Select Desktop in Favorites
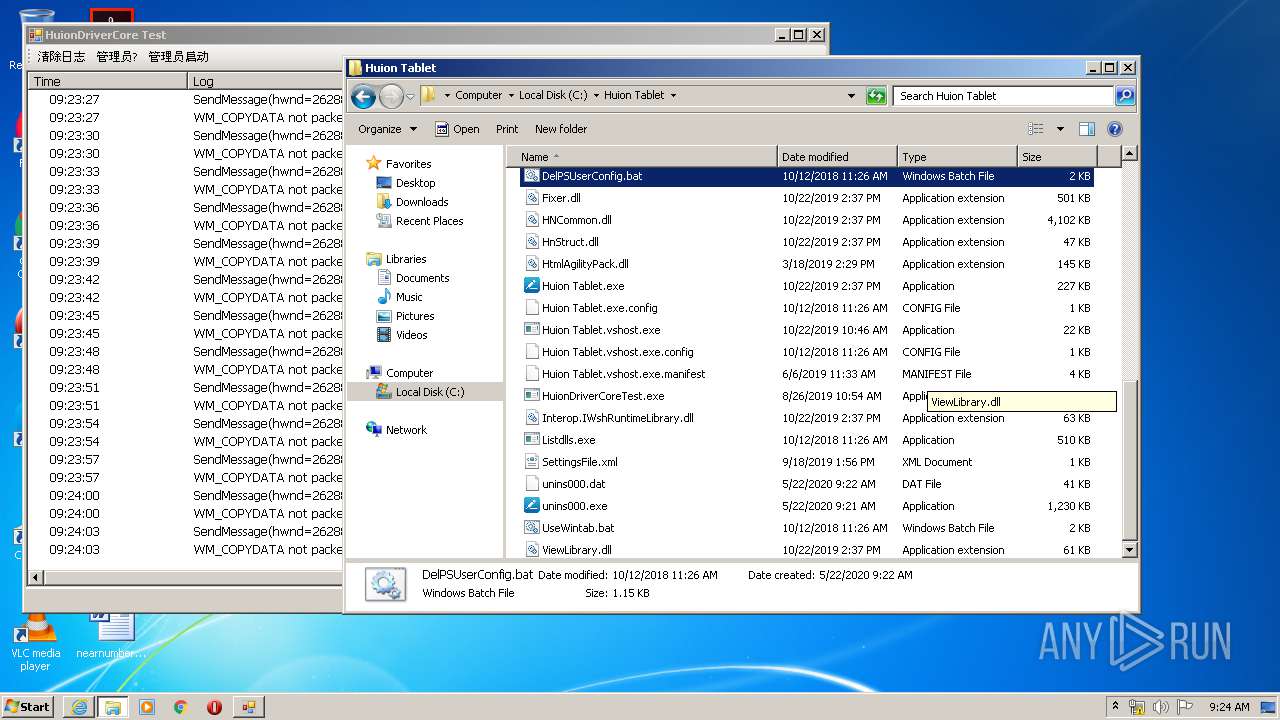This screenshot has width=1280, height=720. 415,183
